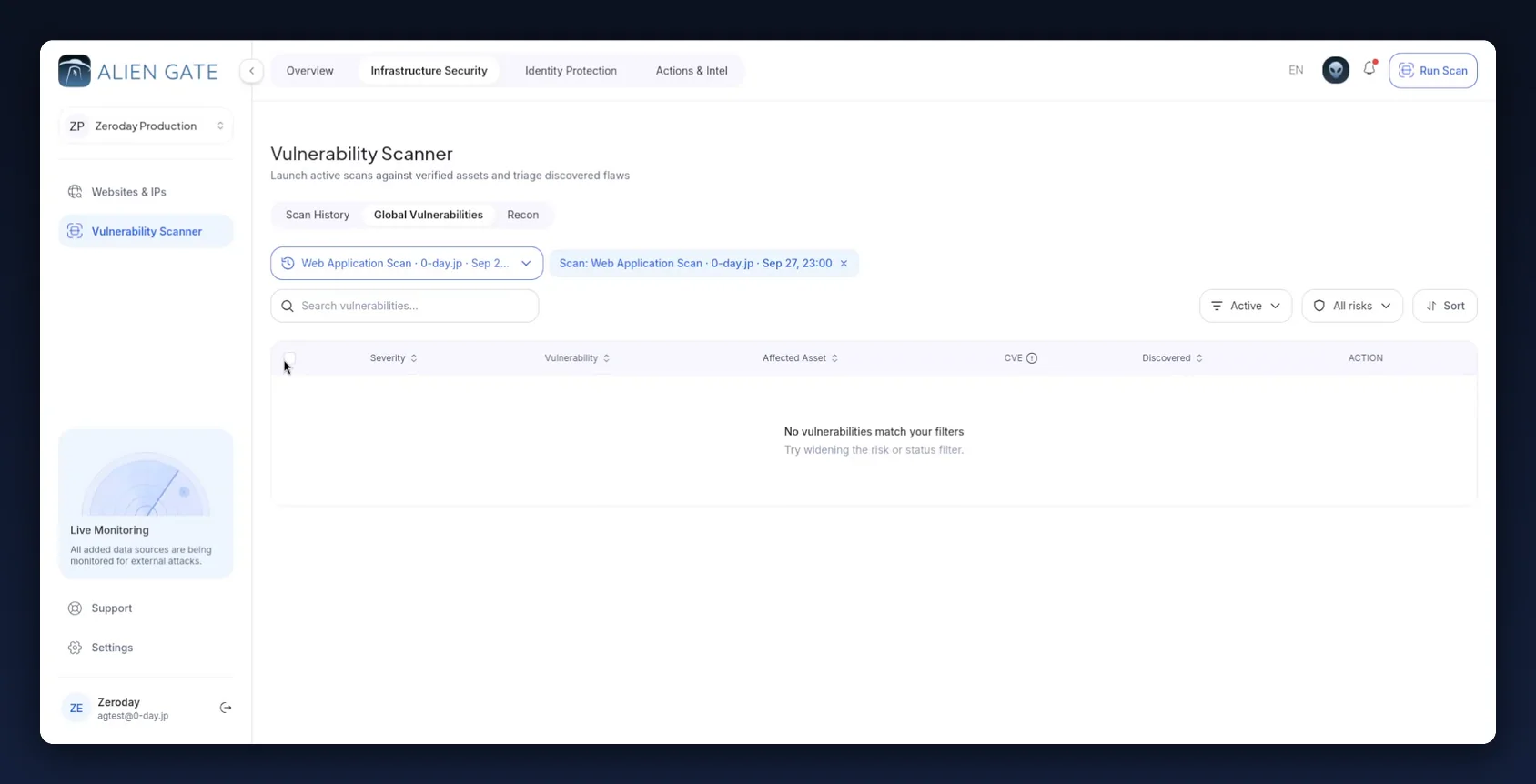Open the Infrastructure Security tab
This screenshot has height=784, width=1536.
429,71
